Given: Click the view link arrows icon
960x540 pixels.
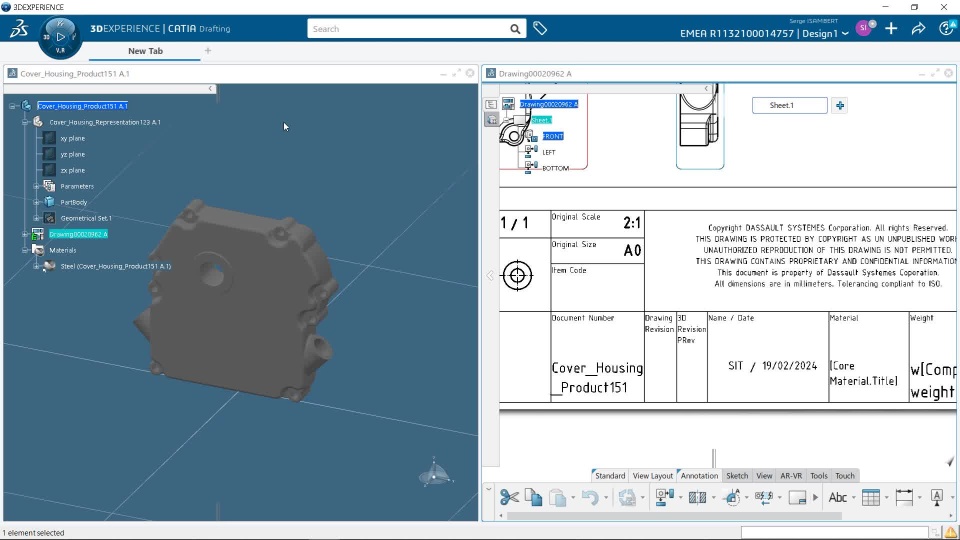Looking at the screenshot, I should (x=763, y=497).
